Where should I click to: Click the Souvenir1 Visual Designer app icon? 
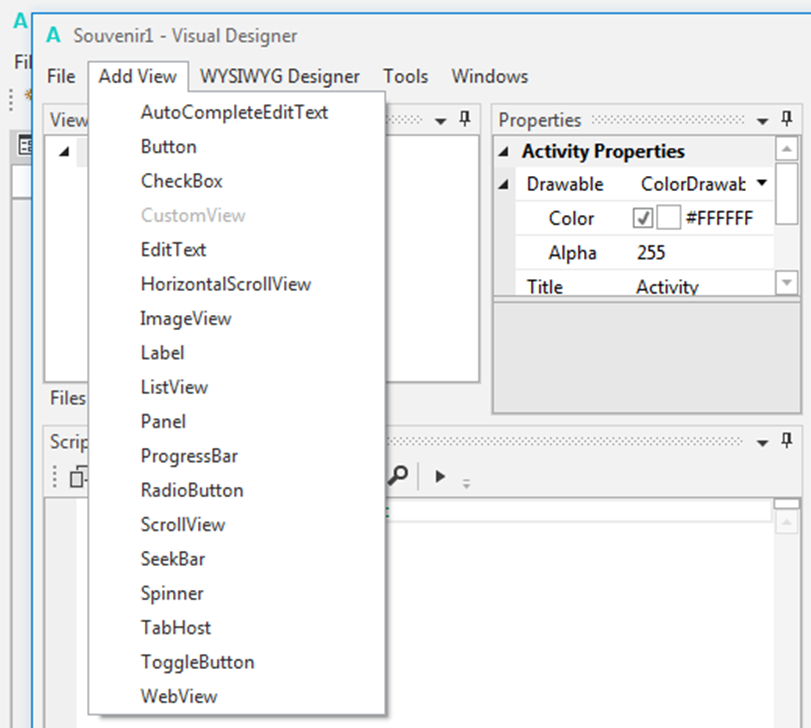tap(53, 36)
